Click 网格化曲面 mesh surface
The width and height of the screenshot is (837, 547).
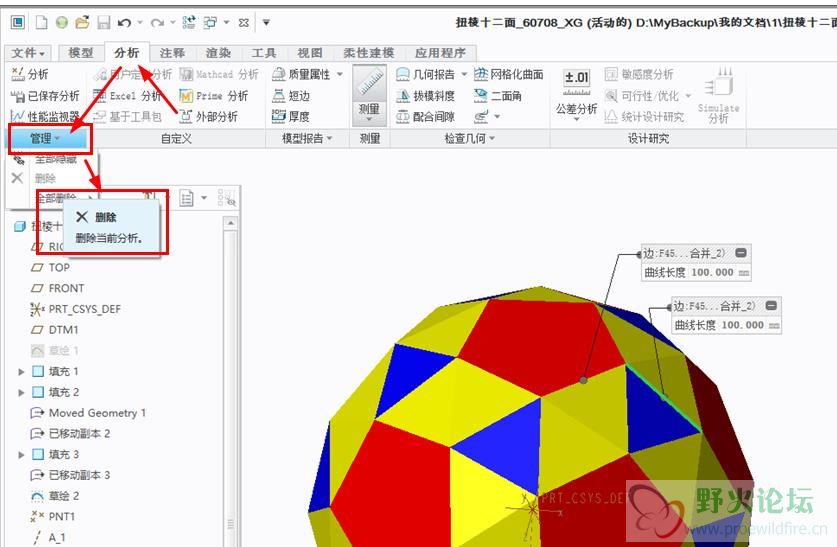509,74
